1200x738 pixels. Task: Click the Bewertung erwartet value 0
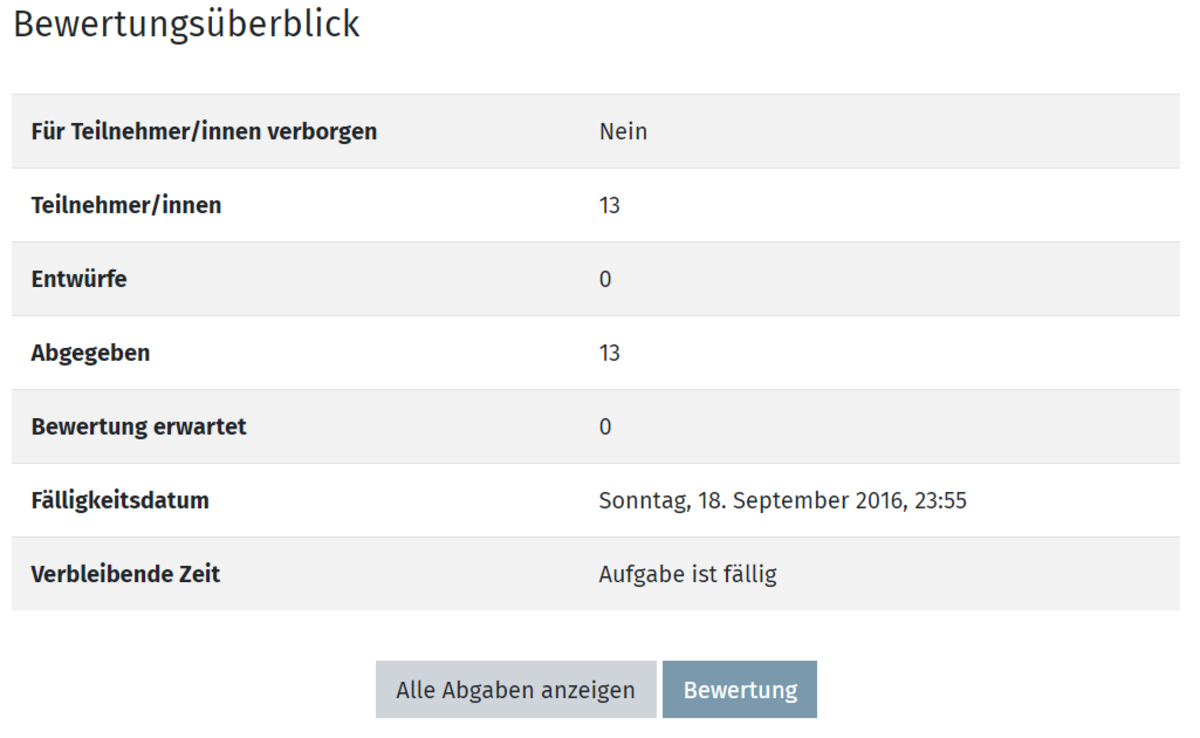(x=605, y=427)
